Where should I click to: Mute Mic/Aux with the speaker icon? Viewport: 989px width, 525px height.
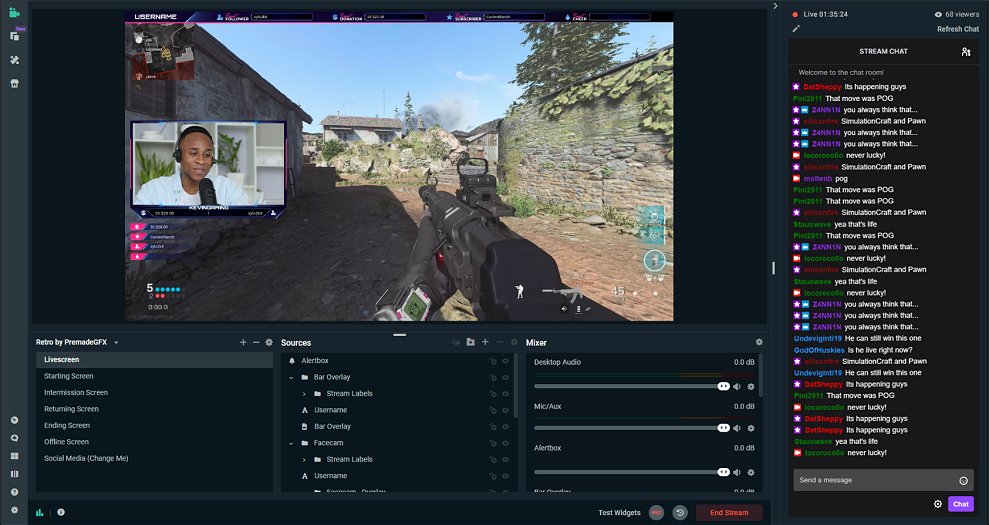coord(737,428)
